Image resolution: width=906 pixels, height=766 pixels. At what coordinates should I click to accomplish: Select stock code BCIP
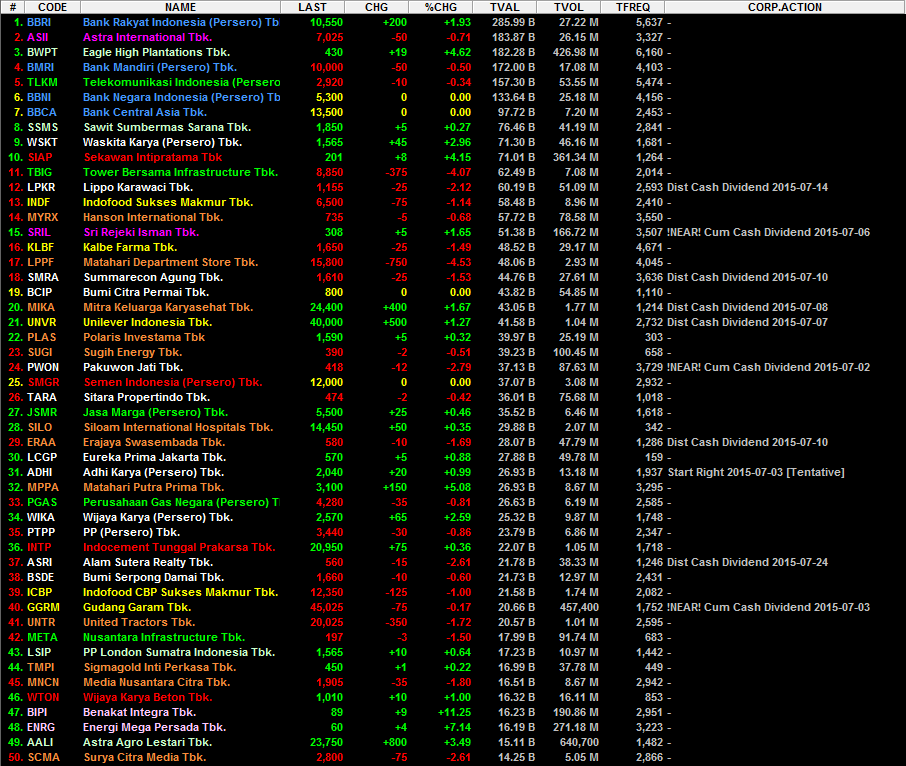click(39, 292)
